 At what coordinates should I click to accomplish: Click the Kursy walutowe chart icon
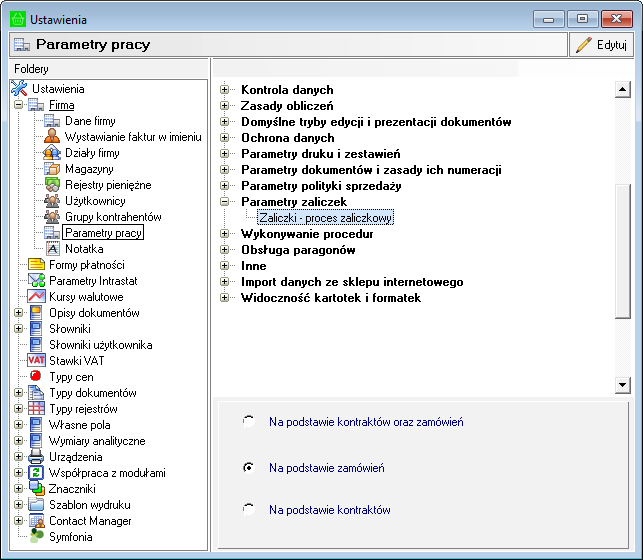[35, 297]
